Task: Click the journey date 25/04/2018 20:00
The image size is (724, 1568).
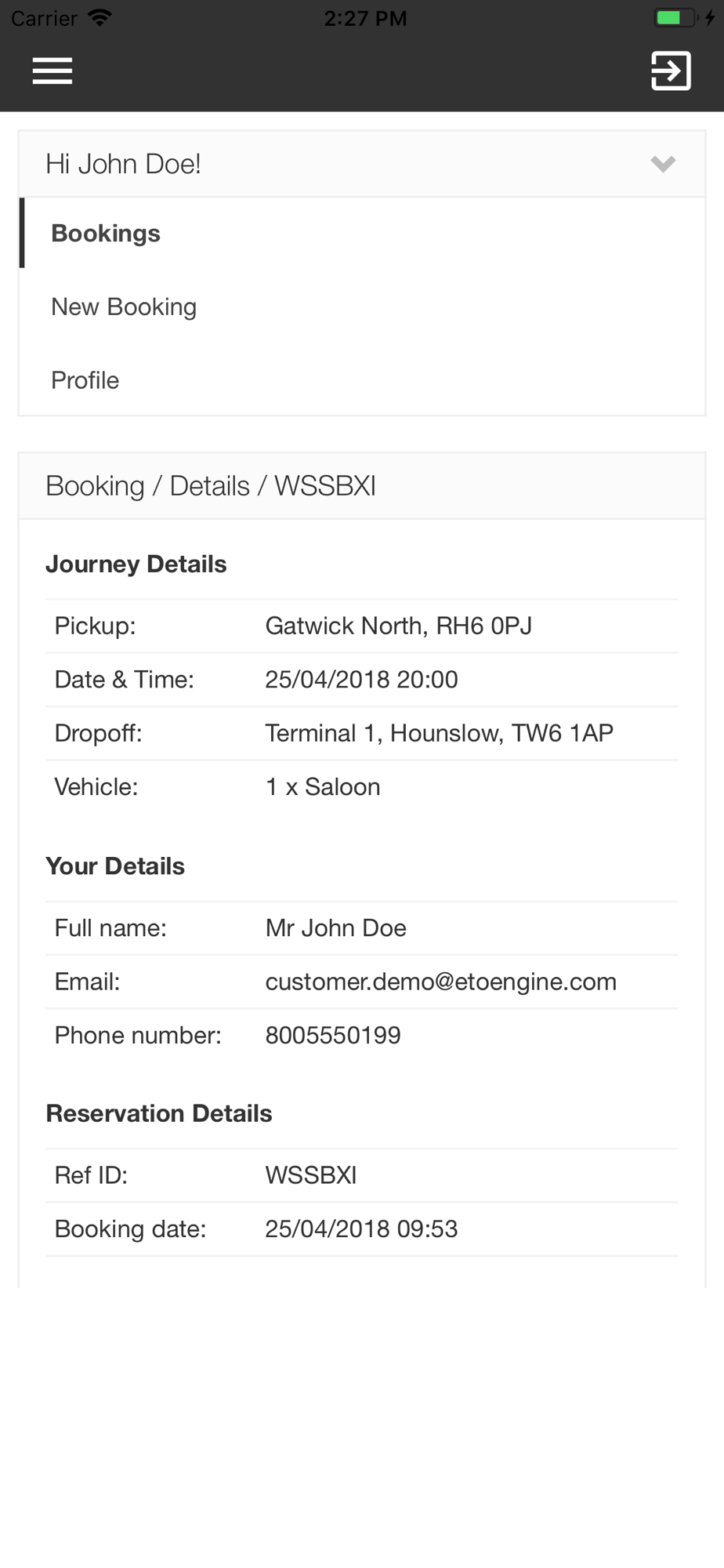Action: [x=361, y=679]
